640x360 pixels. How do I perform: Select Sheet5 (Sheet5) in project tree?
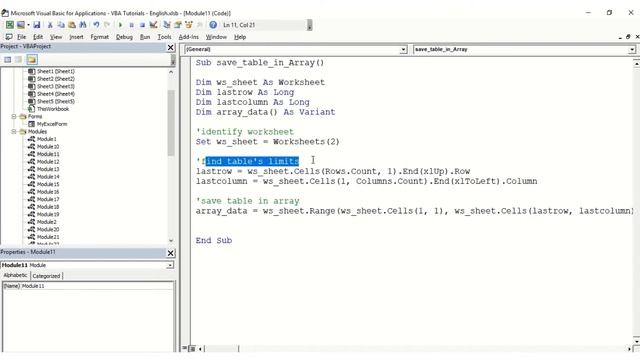[56, 101]
